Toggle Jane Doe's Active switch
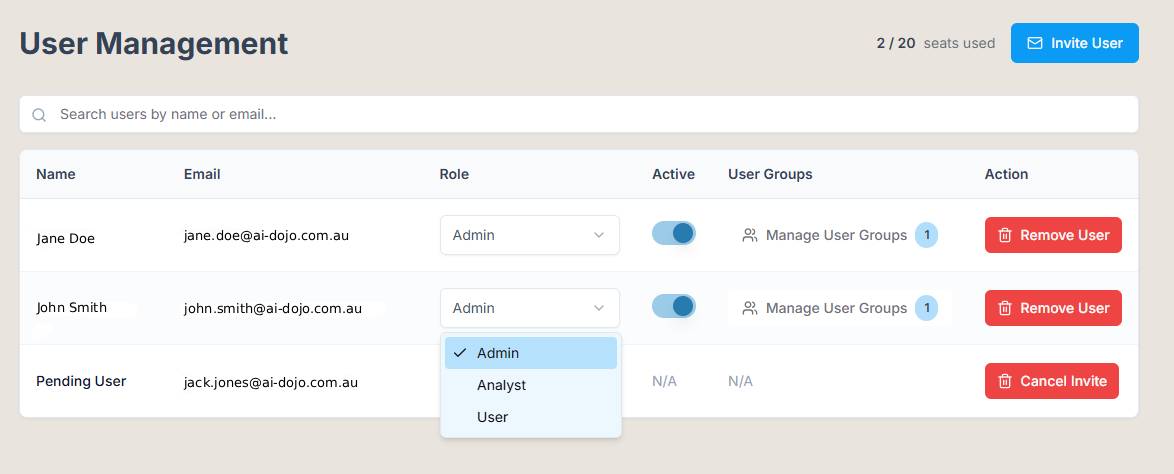 click(x=673, y=234)
